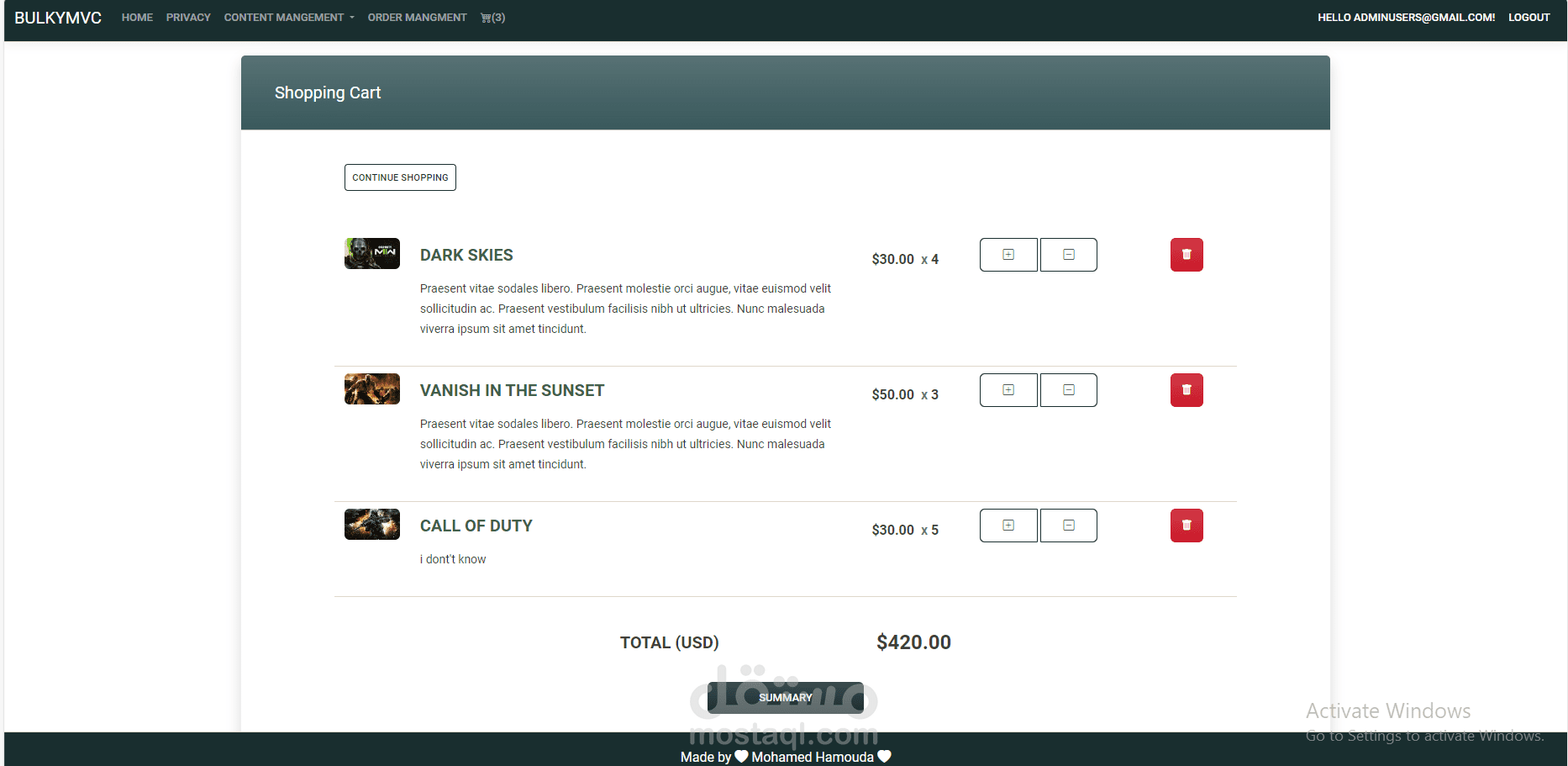Delete Dark Skies from the cart
This screenshot has width=1568, height=766.
coord(1187,255)
